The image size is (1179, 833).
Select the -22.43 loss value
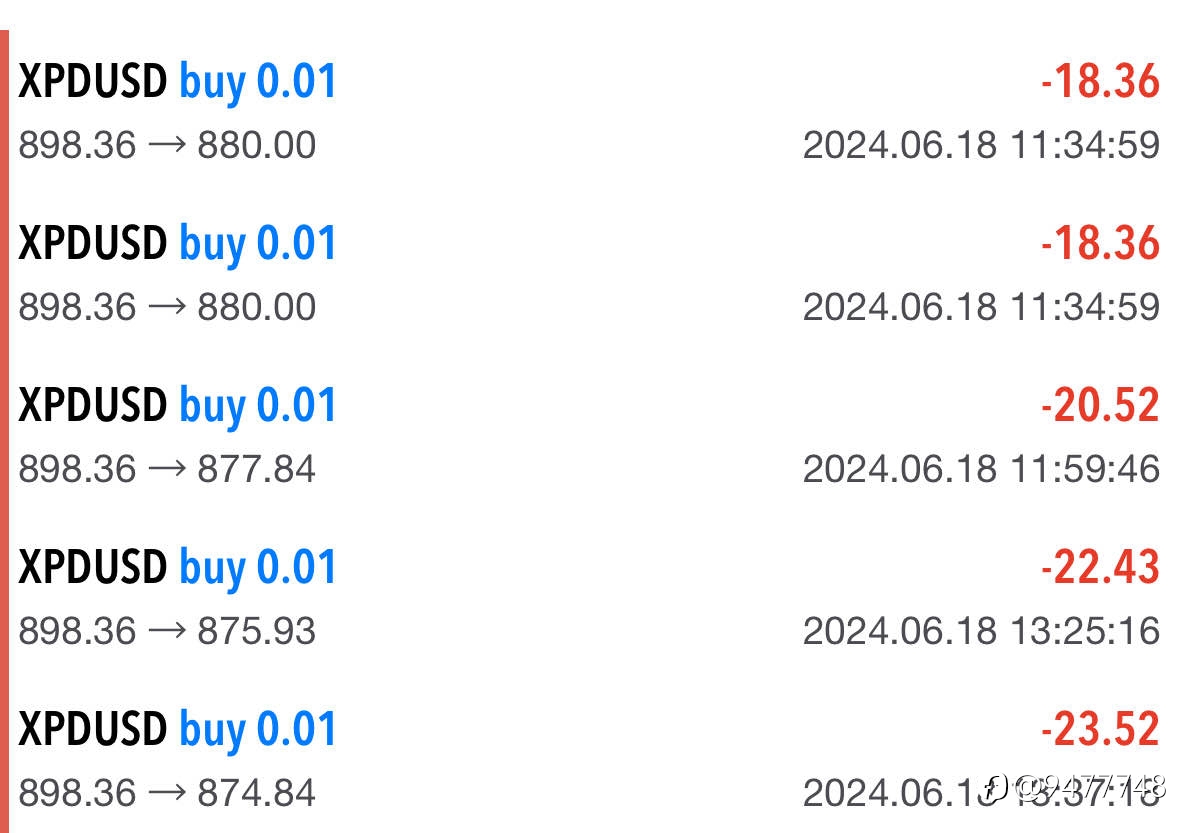(1100, 567)
